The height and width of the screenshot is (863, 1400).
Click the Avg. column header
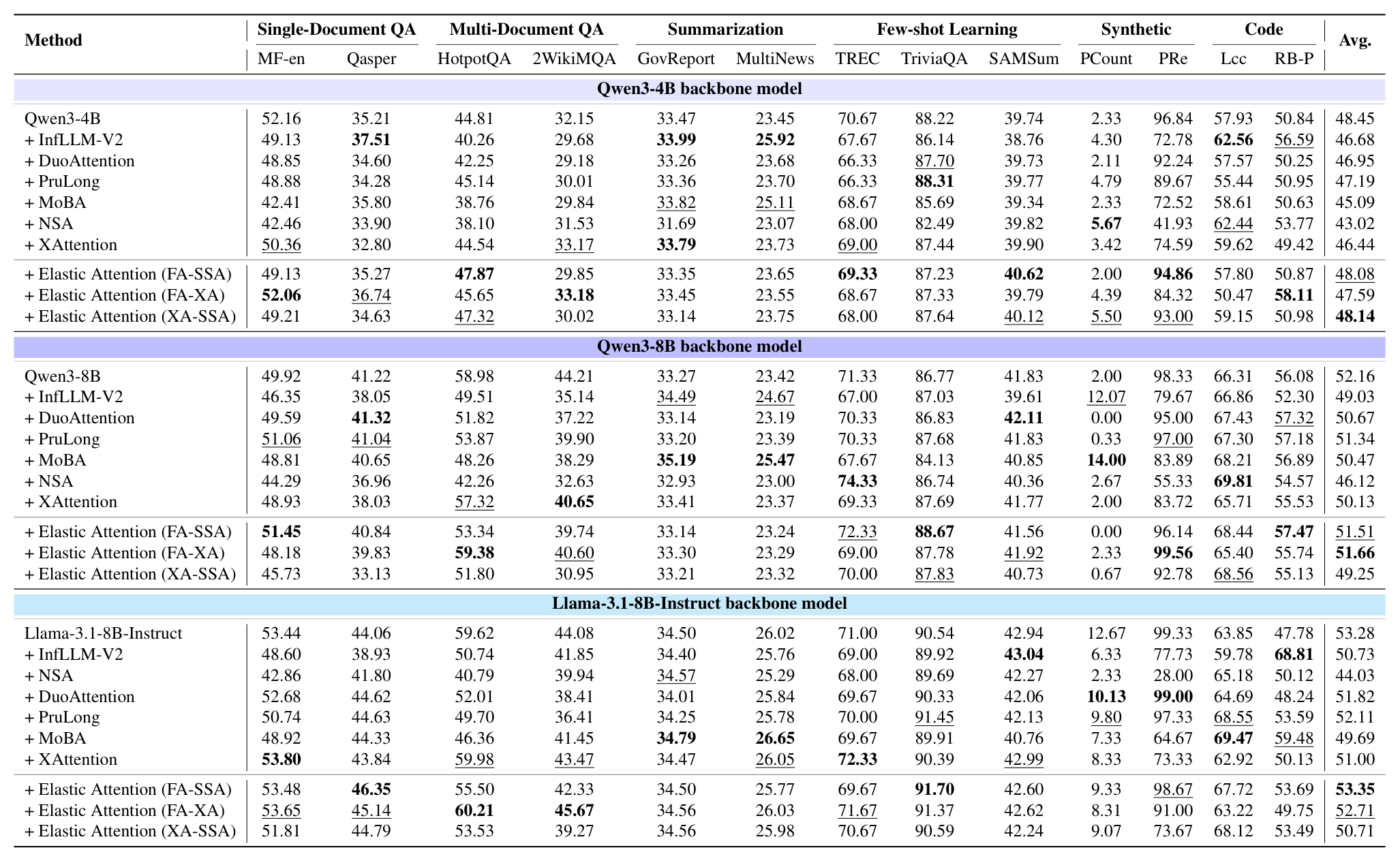pos(1355,41)
